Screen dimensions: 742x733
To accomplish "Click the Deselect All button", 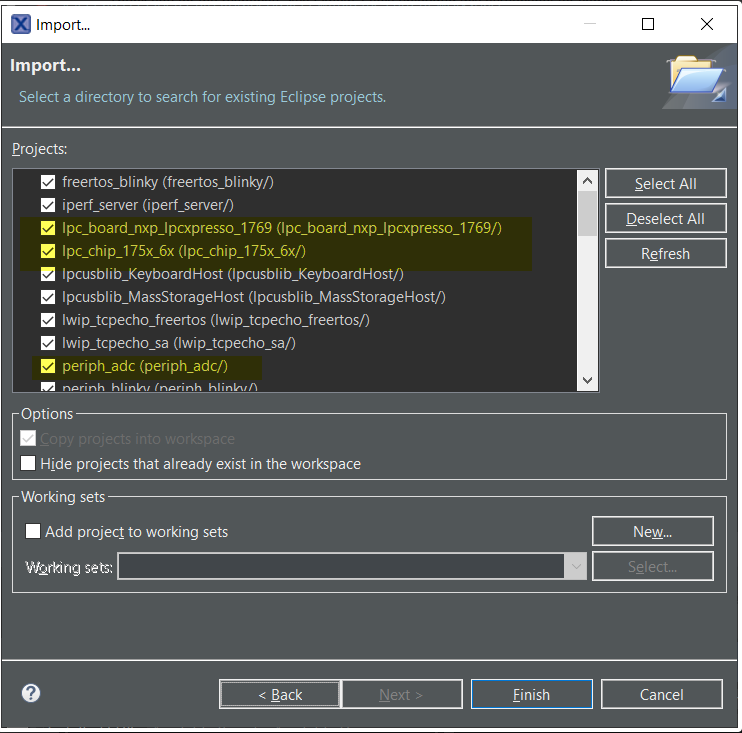I will (665, 218).
